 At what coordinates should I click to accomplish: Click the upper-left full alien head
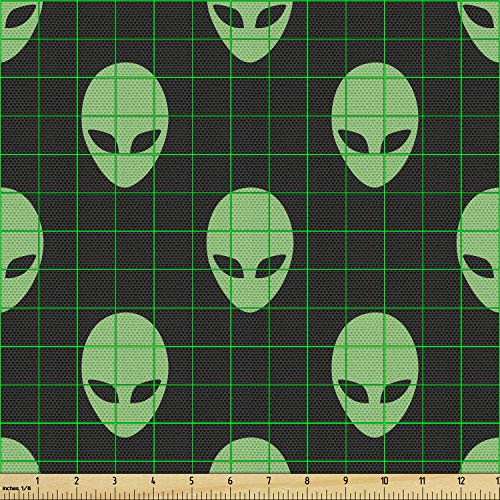click(x=125, y=125)
